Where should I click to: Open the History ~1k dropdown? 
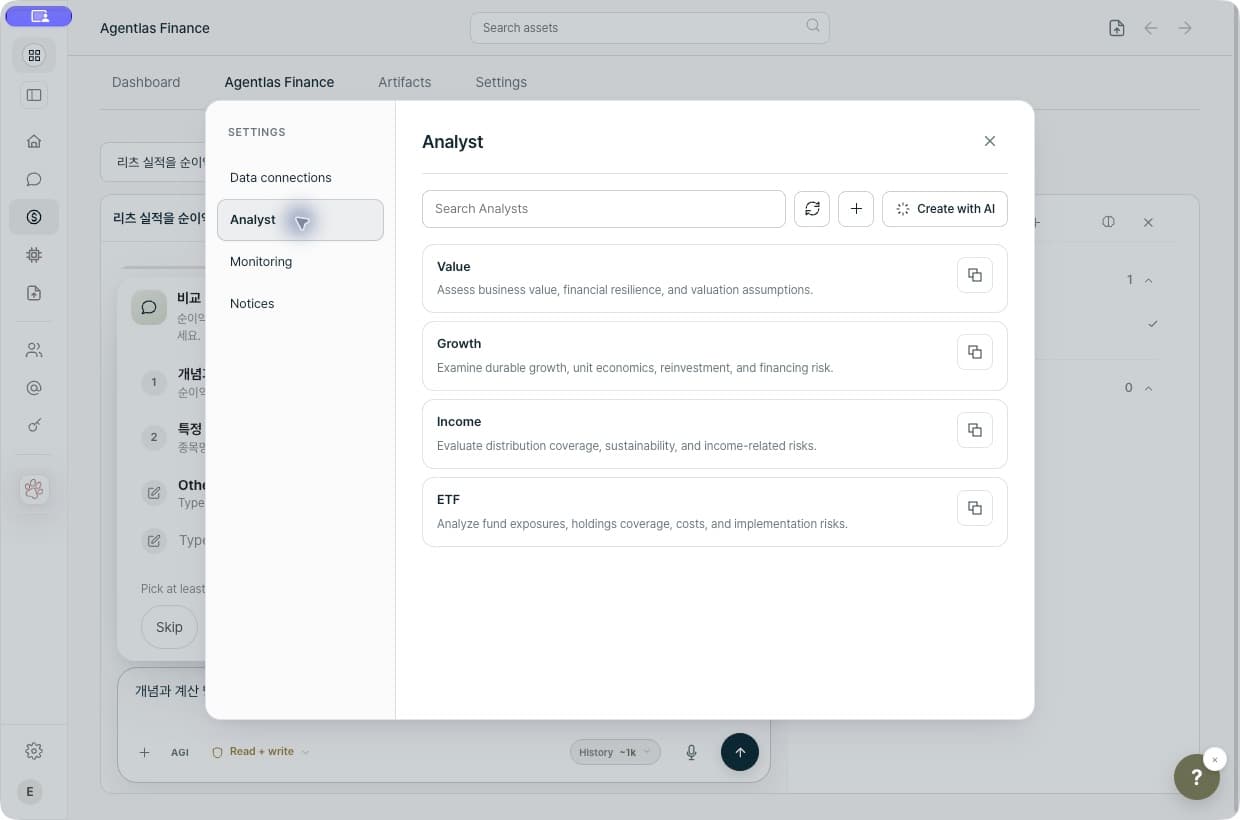point(615,752)
